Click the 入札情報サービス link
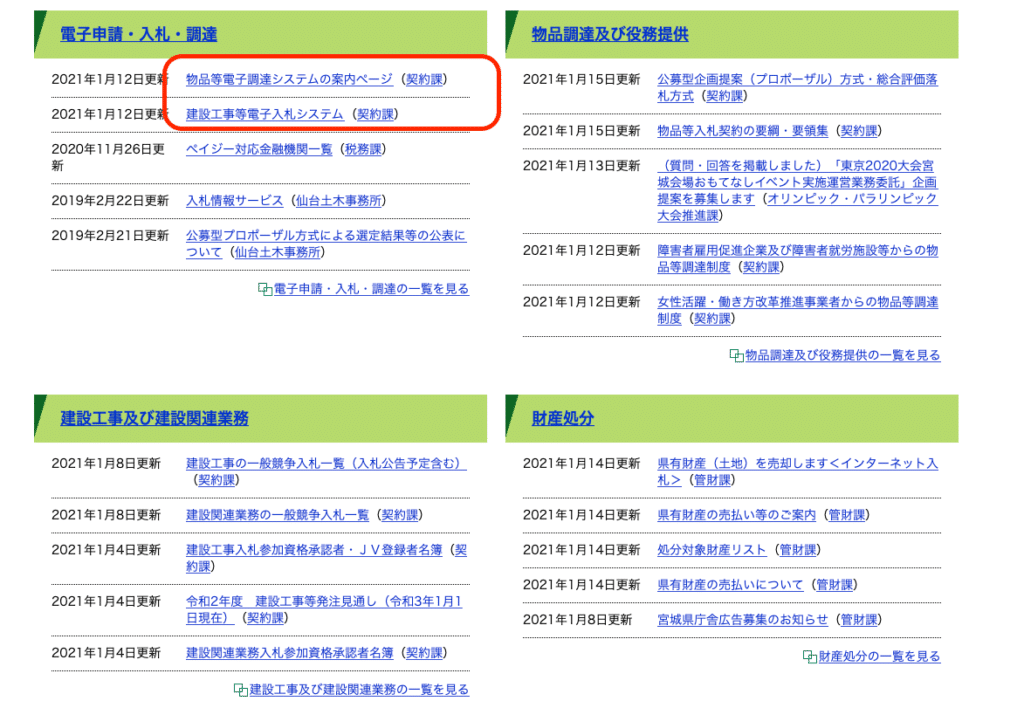1024x701 pixels. tap(234, 201)
